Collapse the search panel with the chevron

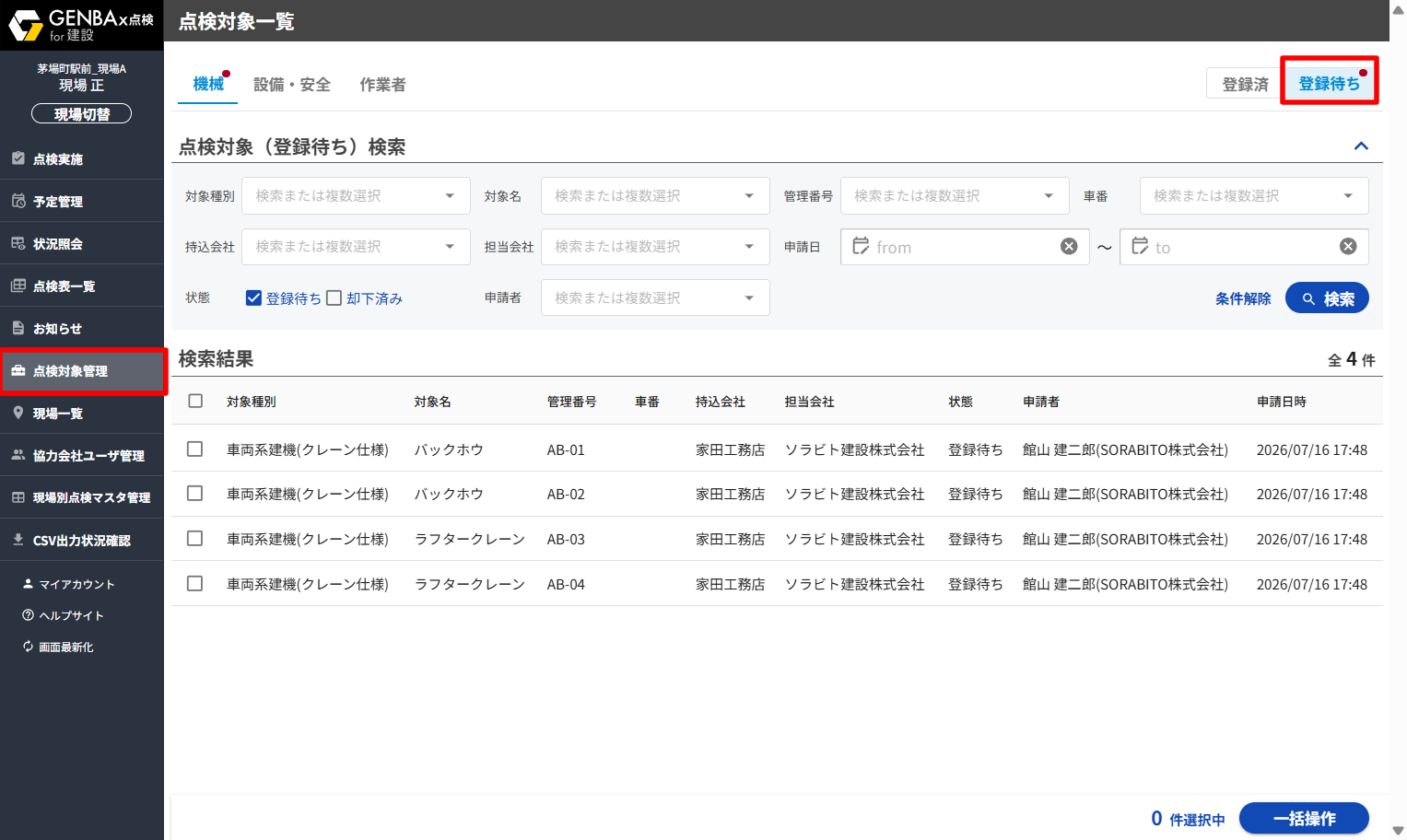pyautogui.click(x=1361, y=146)
